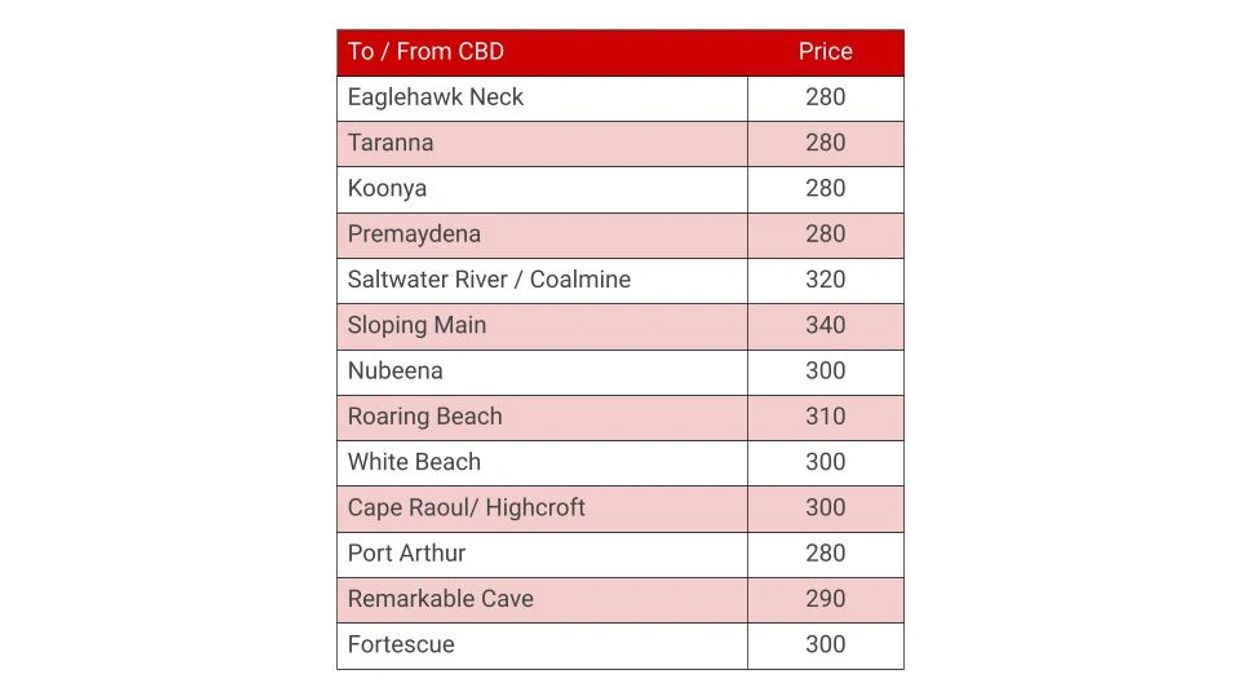Click the Premaydena destination cell
Viewport: 1240px width, 698px height.
(414, 234)
